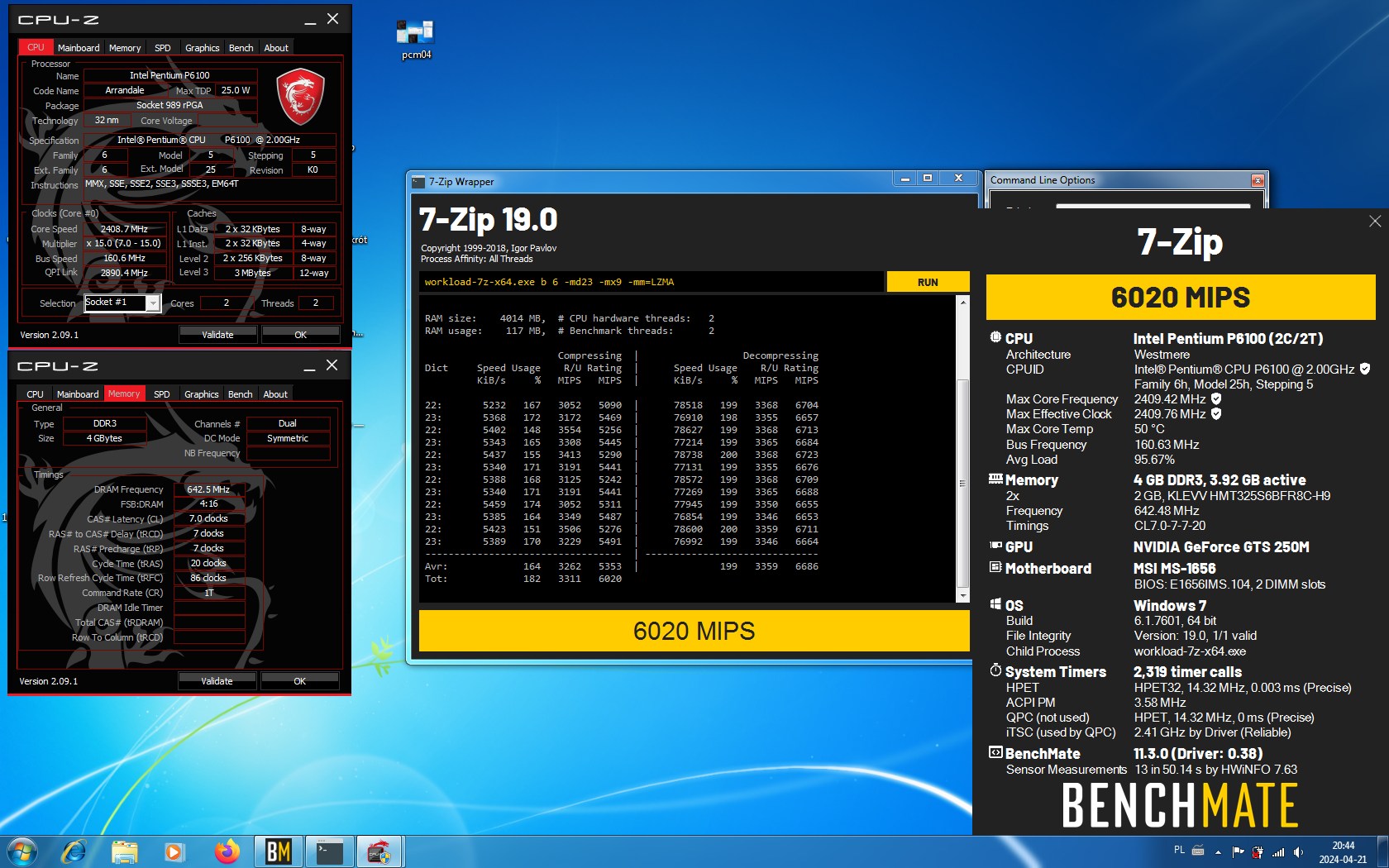Click the large 6020 MIPS BenchMate score banner
The image size is (1389, 868).
coord(1181,297)
